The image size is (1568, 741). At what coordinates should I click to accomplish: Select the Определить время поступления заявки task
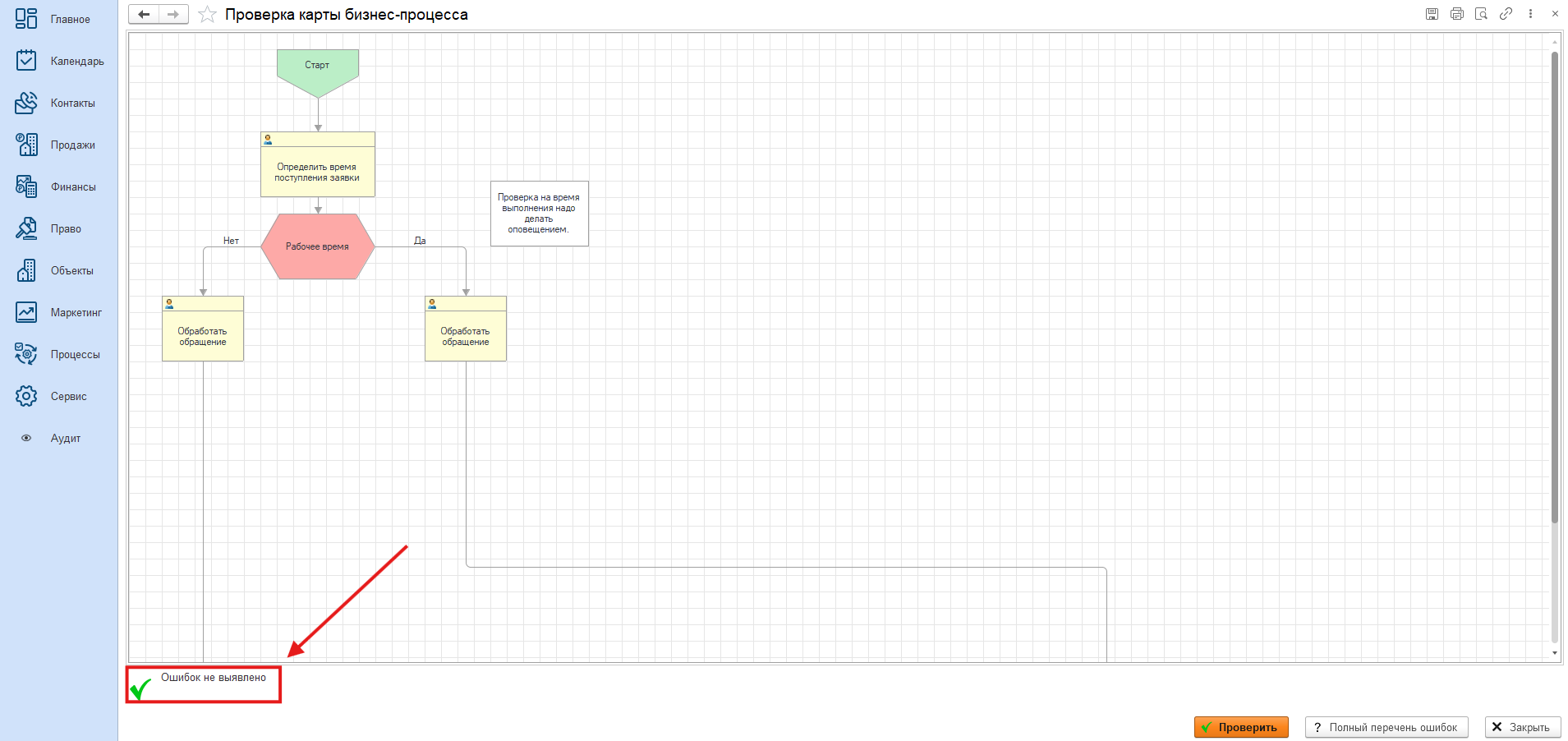click(x=318, y=164)
